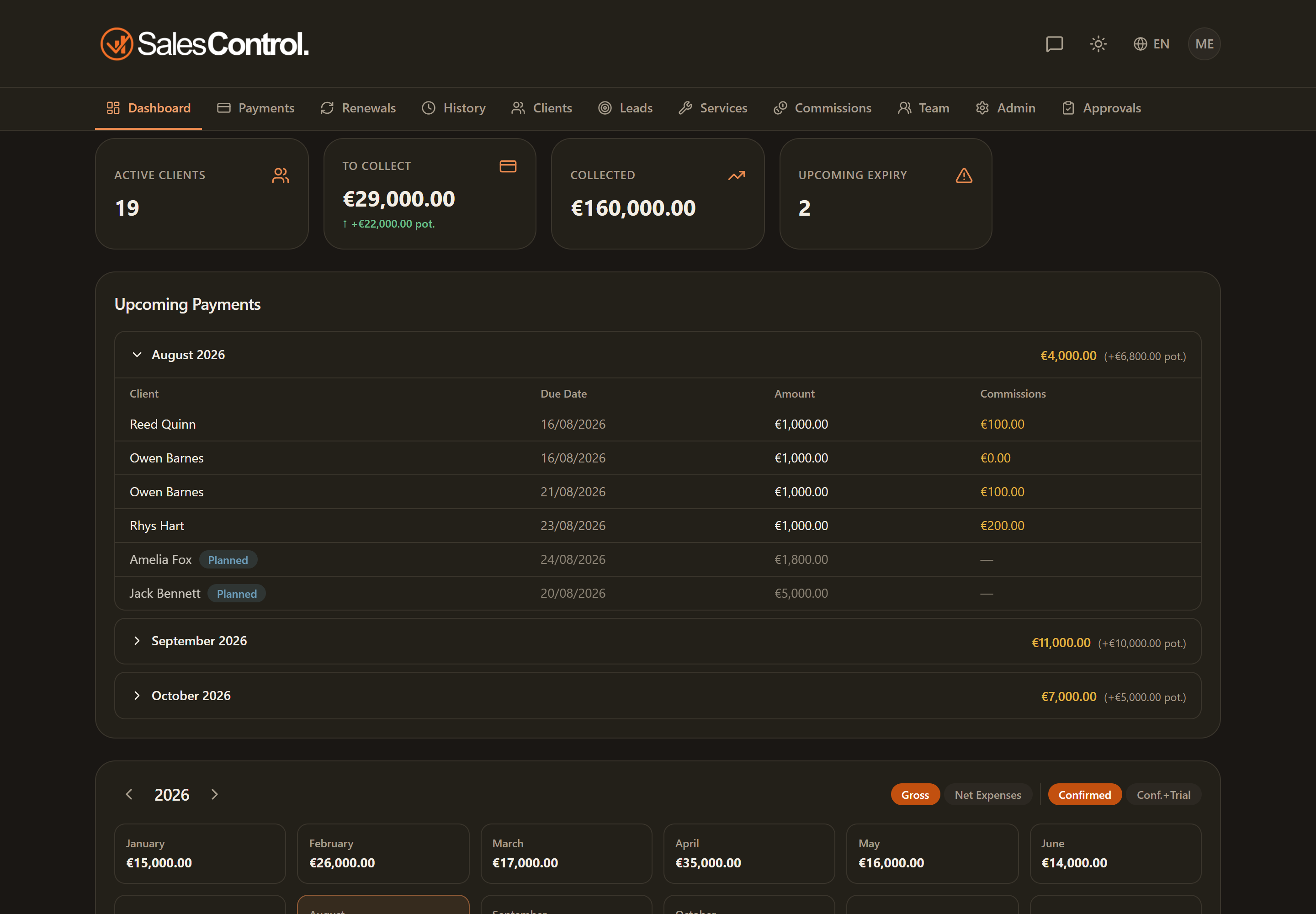Open the Leads tab

pos(626,108)
